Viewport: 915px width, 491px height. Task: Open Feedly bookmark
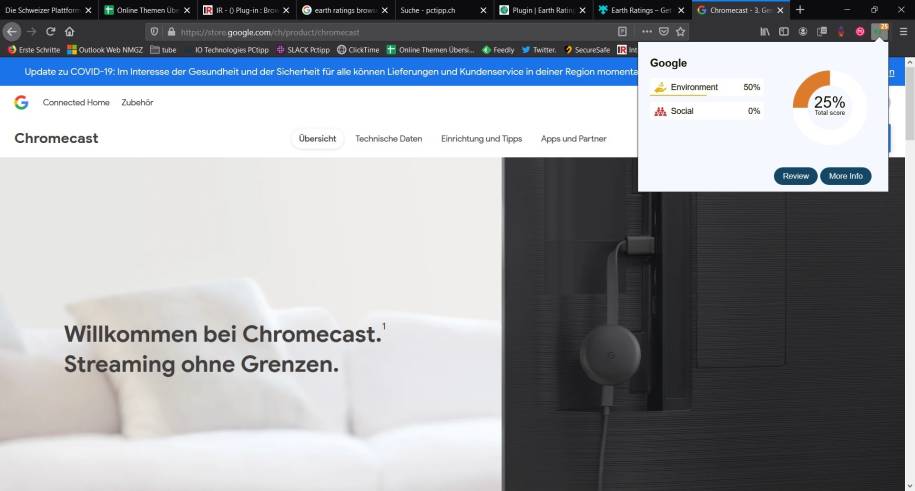tap(498, 50)
